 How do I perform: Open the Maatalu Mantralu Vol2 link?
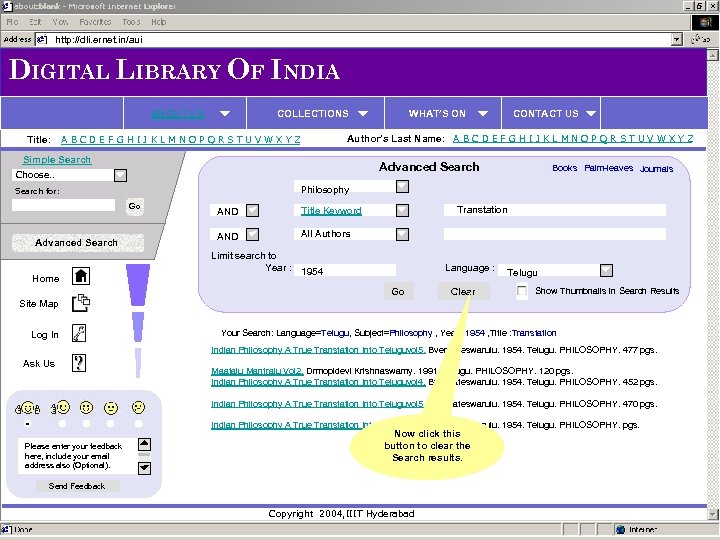[x=257, y=371]
